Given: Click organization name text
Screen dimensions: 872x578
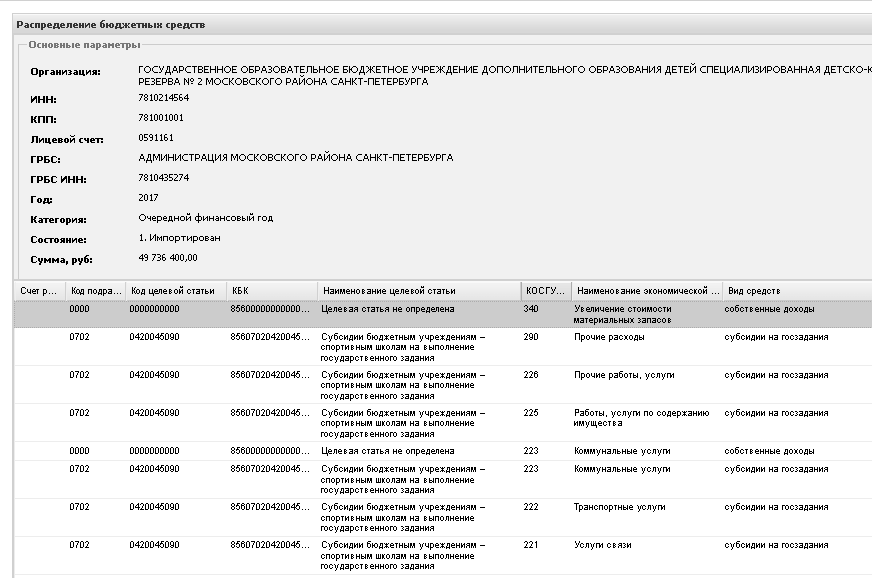Looking at the screenshot, I should (505, 76).
